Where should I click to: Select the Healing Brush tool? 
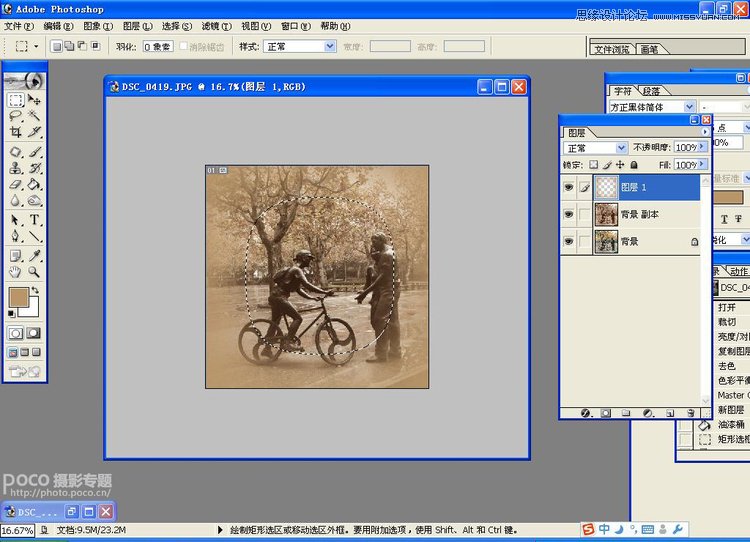[15, 152]
